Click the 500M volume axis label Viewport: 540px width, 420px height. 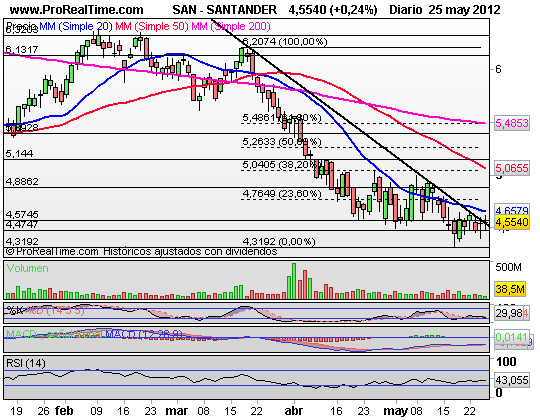point(508,267)
